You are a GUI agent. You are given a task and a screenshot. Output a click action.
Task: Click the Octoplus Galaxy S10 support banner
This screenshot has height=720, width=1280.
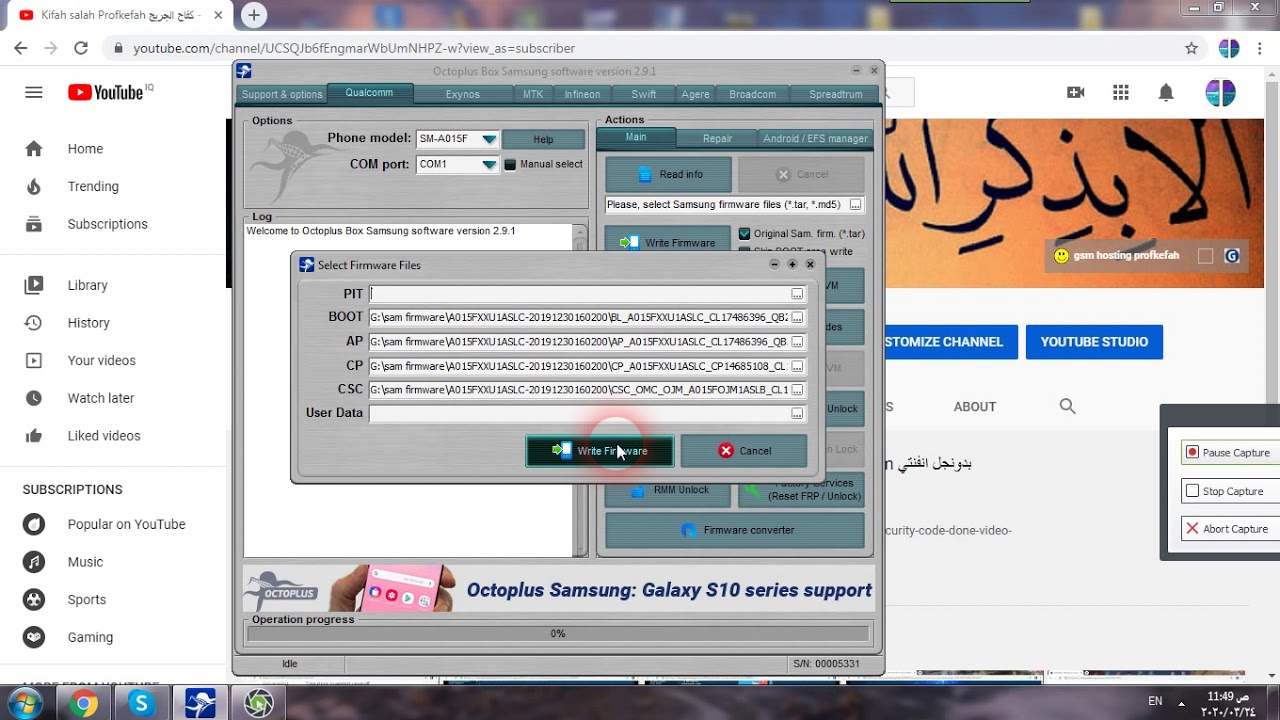[x=558, y=588]
